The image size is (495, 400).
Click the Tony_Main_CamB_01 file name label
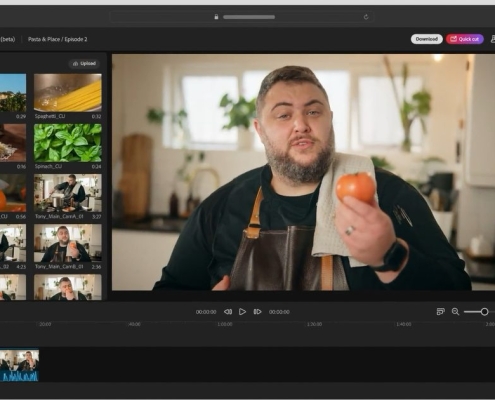[59, 267]
